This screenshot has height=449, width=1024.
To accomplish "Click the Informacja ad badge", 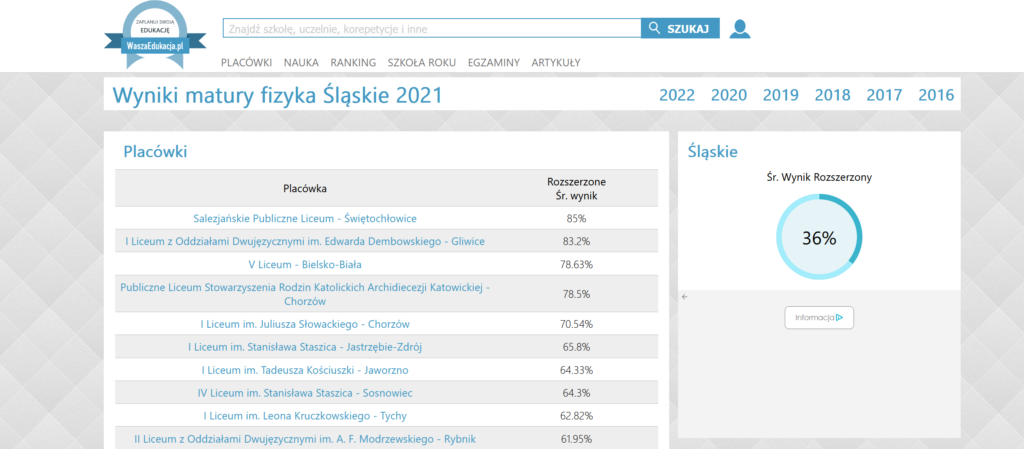I will click(819, 318).
